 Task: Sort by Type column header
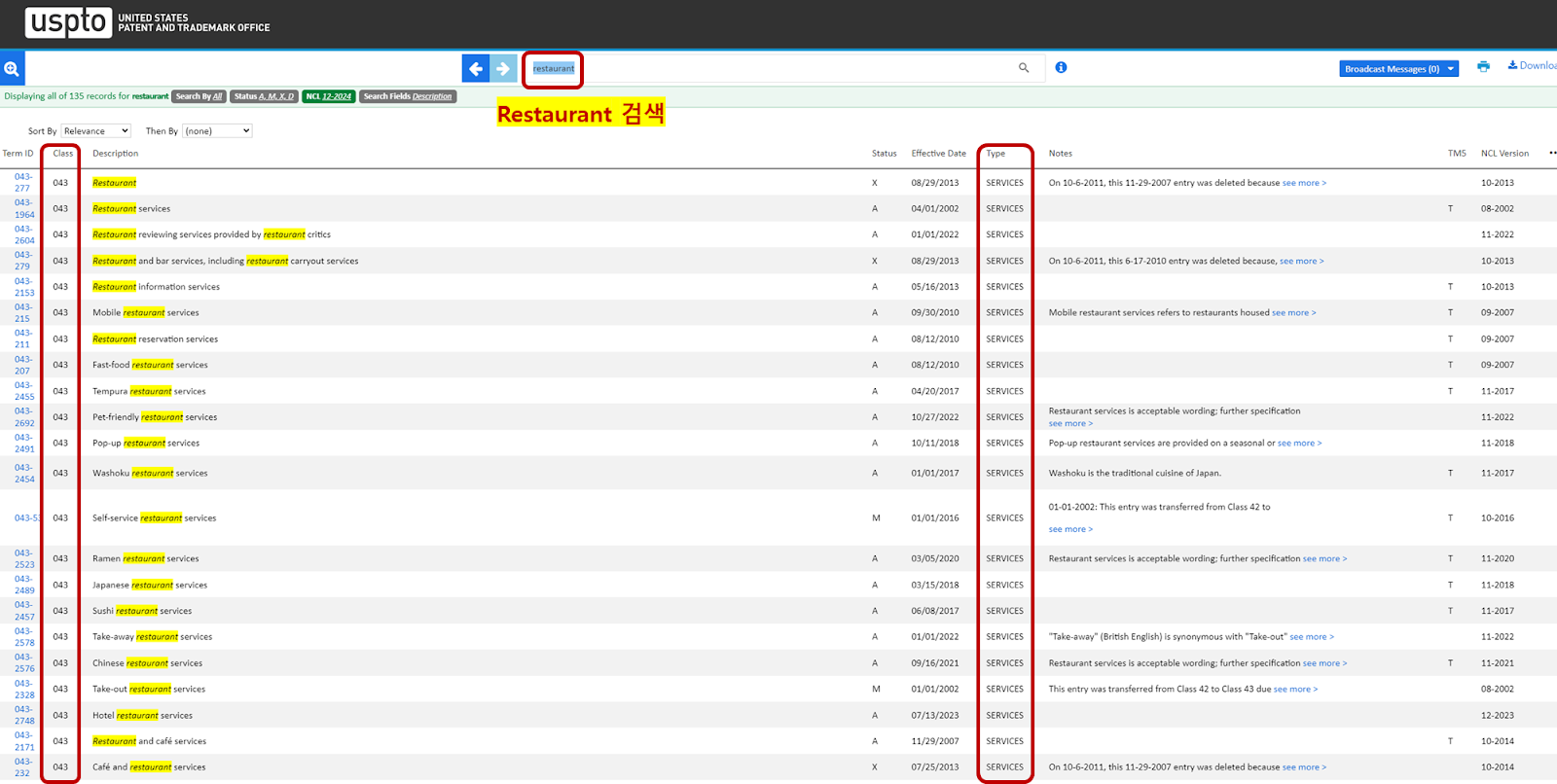coord(996,154)
